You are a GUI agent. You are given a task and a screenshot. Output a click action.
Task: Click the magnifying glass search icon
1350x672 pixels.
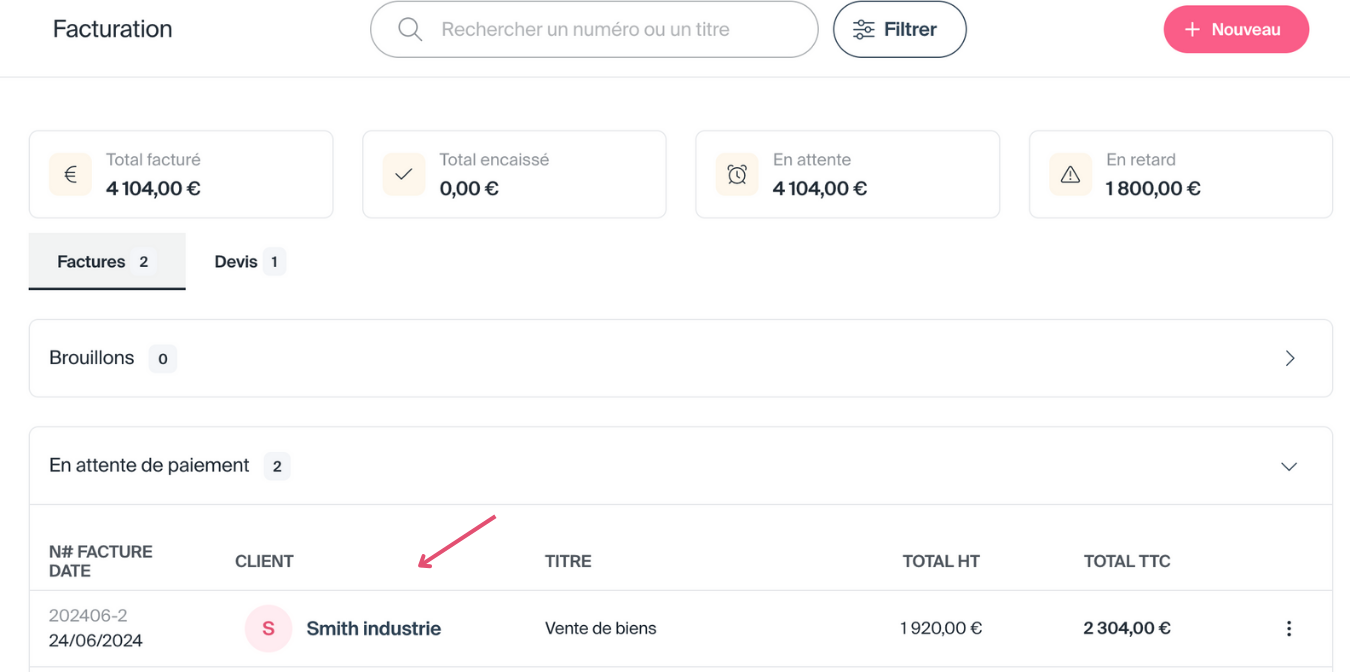[x=410, y=30]
